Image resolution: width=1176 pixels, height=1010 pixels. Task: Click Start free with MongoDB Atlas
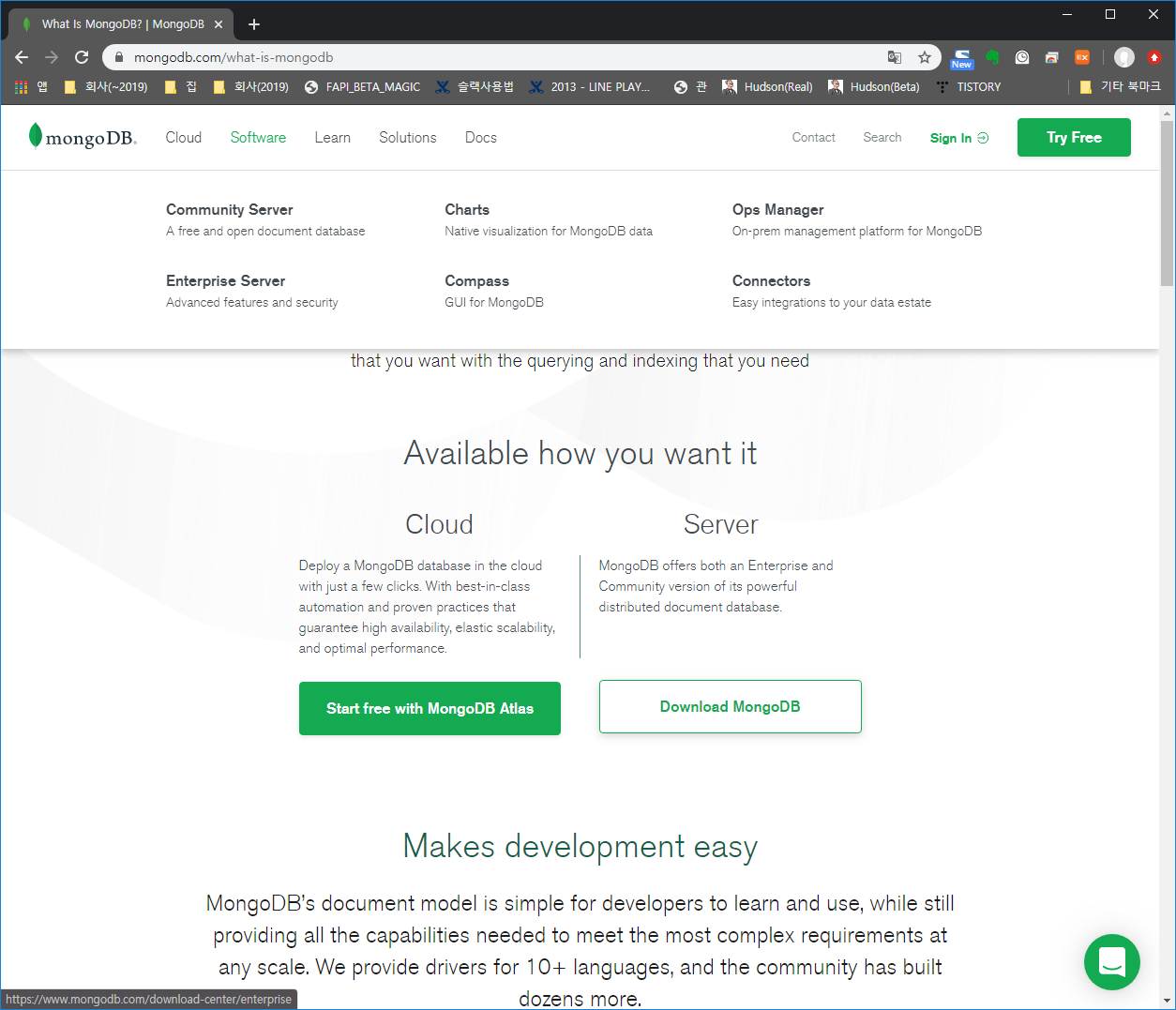(430, 708)
